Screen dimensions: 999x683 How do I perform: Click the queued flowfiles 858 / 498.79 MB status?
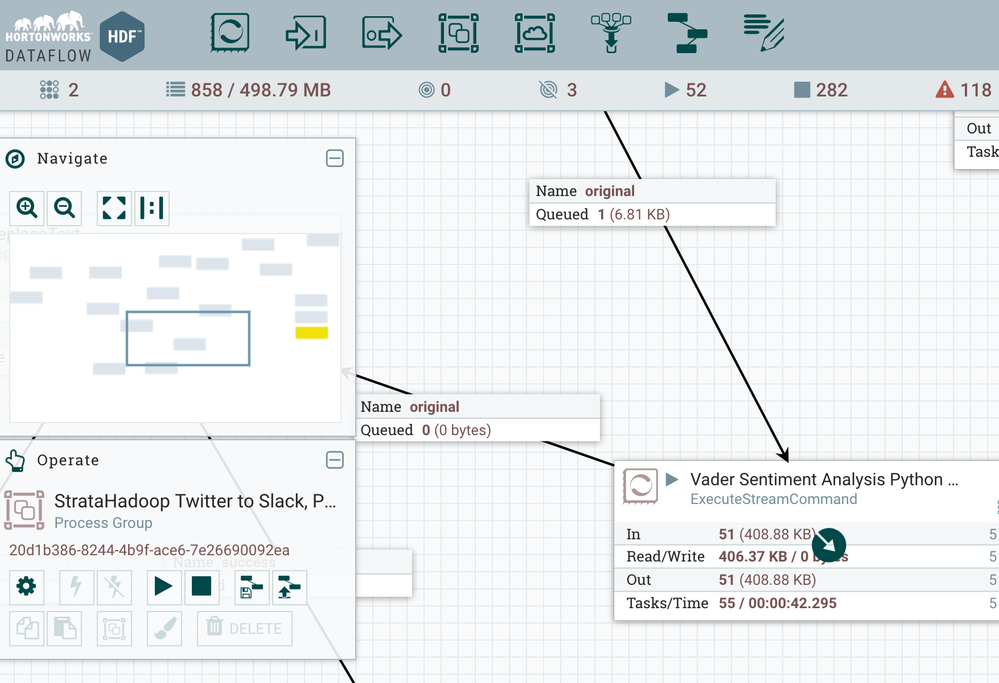click(248, 90)
